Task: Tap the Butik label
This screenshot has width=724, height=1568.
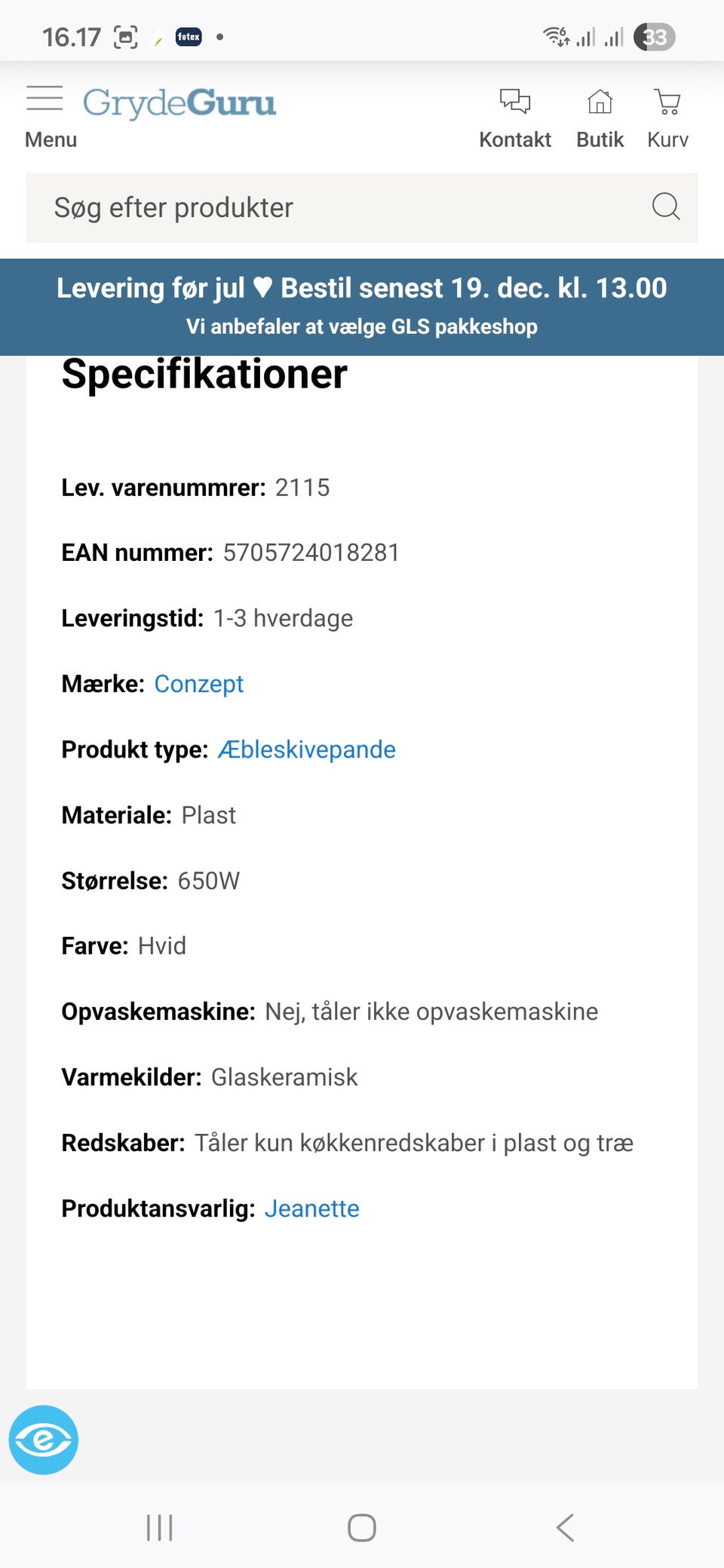Action: click(x=600, y=139)
